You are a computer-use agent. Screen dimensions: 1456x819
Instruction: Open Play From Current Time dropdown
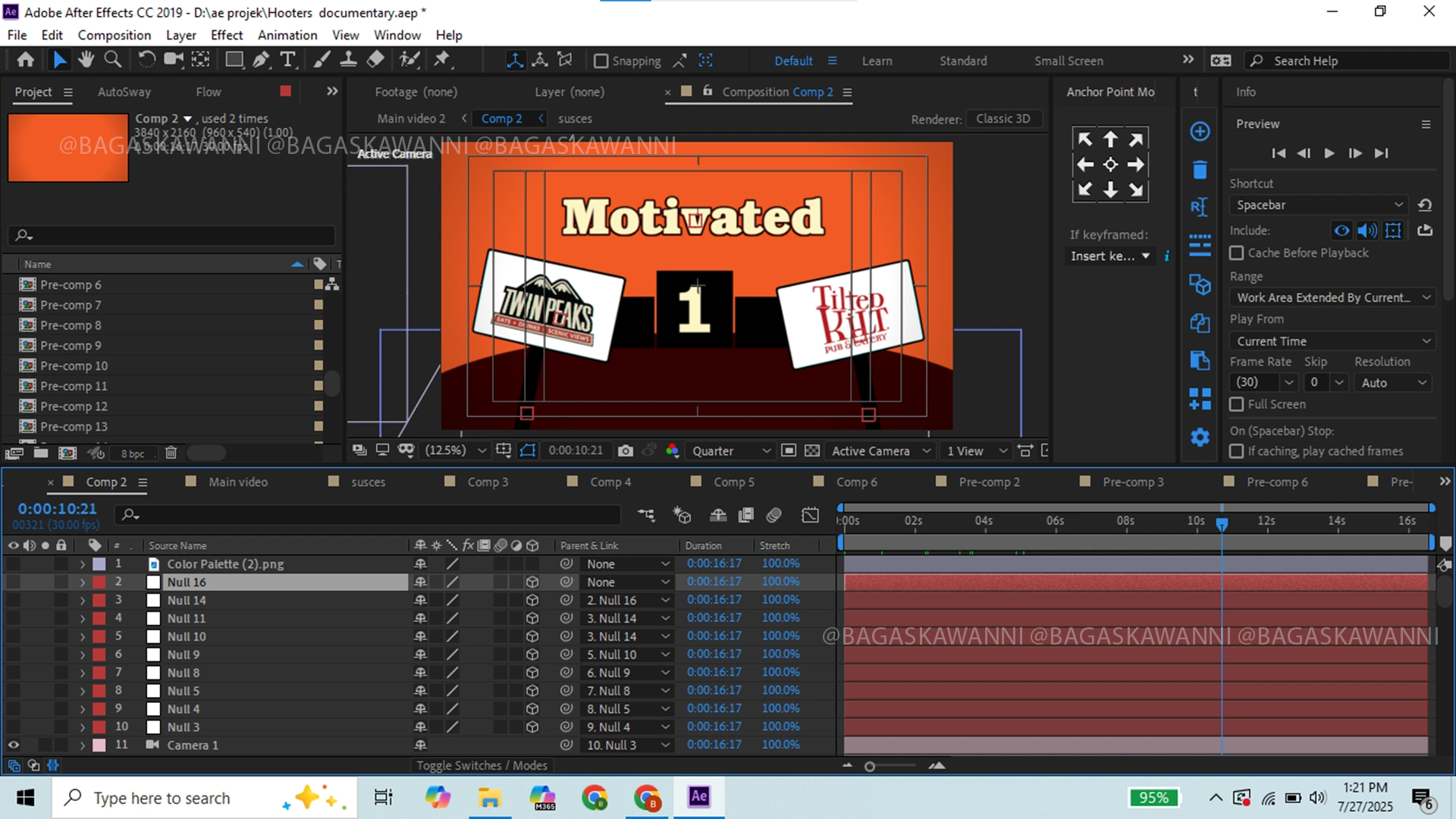[1332, 341]
